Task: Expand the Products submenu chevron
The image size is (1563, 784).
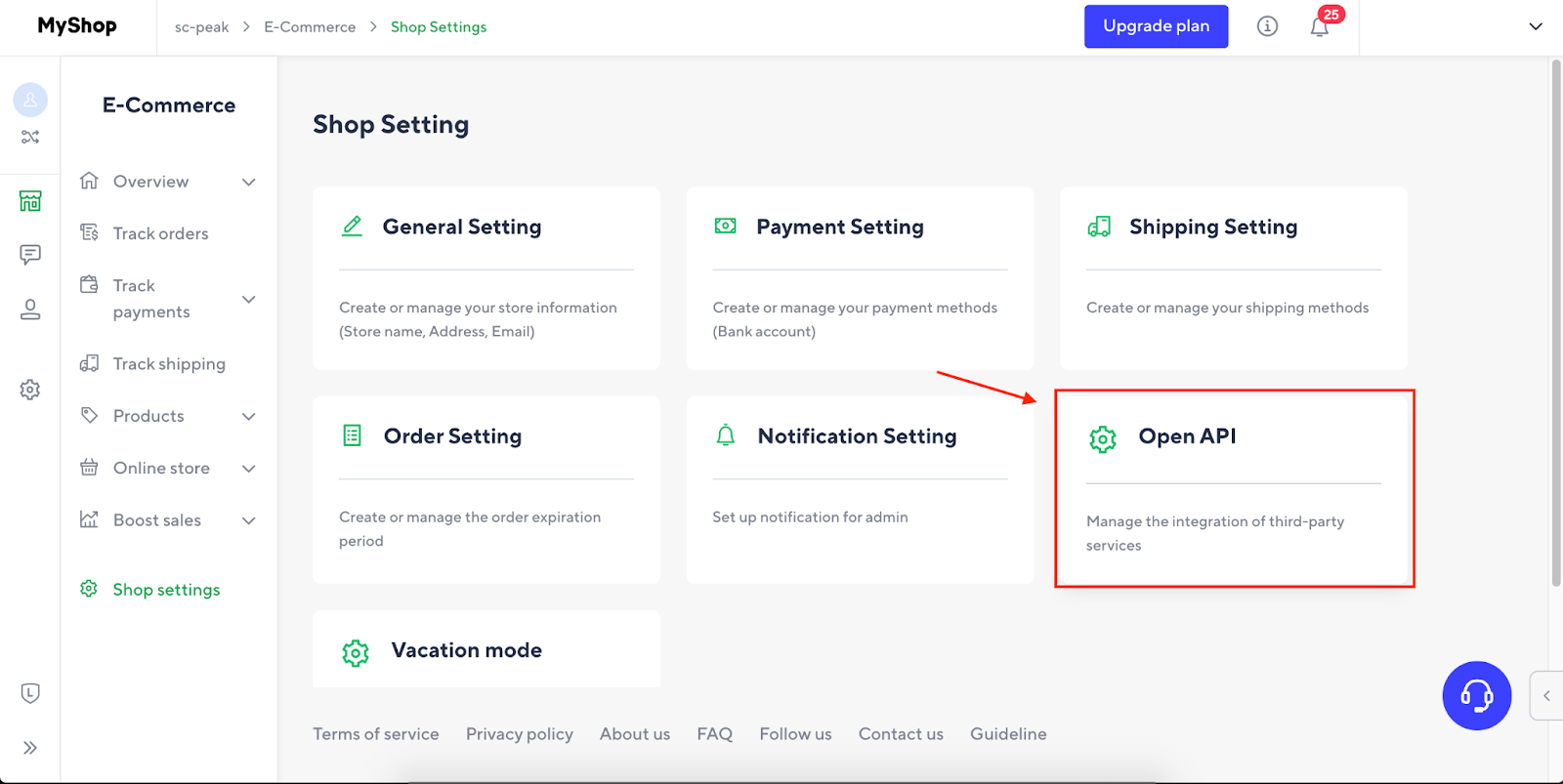Action: point(249,417)
